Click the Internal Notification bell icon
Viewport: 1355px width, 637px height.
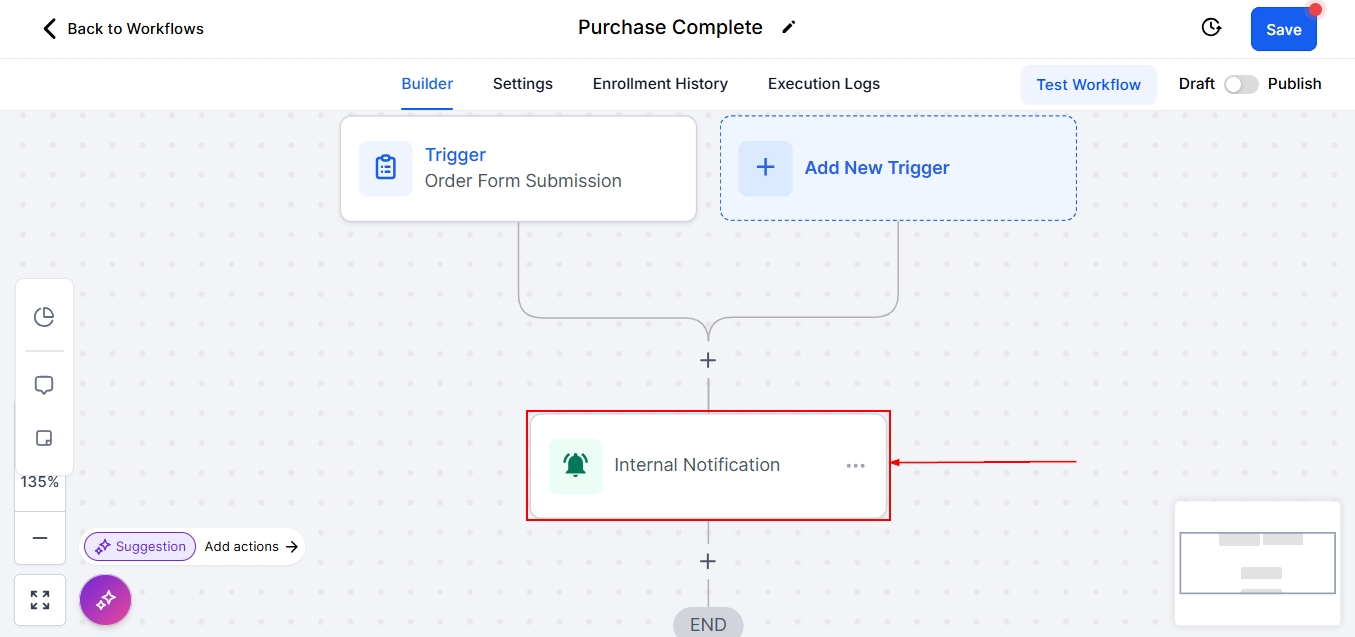coord(576,466)
